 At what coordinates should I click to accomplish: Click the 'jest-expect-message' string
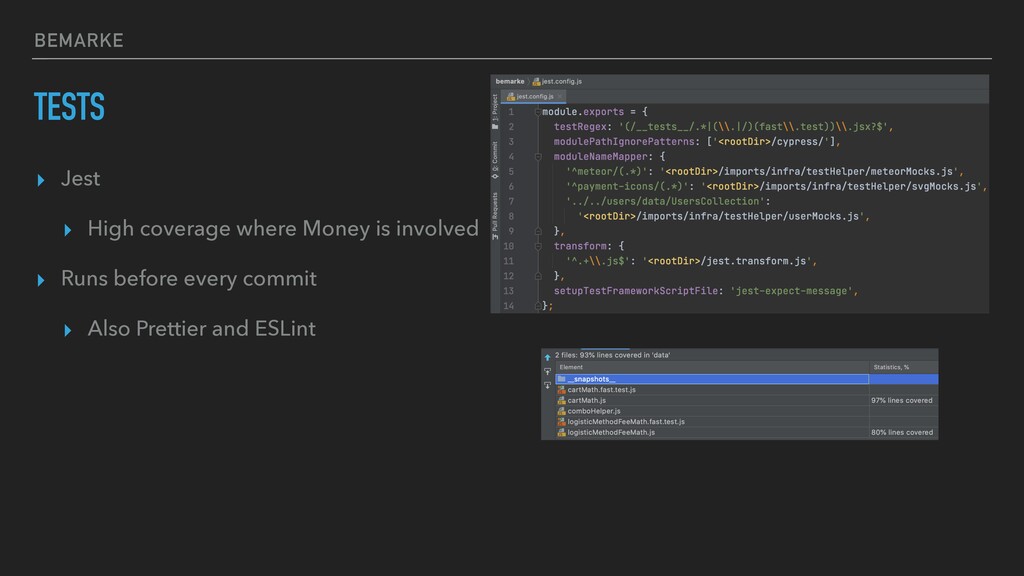pyautogui.click(x=792, y=291)
